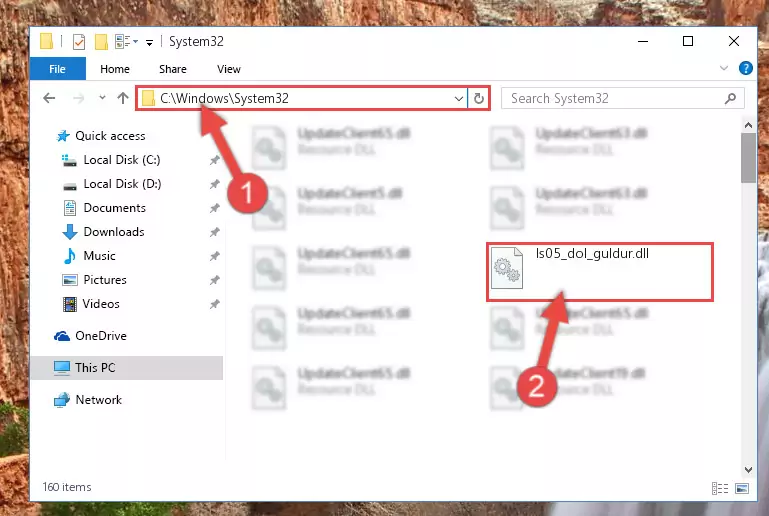Click the pin icon next to Pictures
This screenshot has height=516, width=769.
[214, 280]
